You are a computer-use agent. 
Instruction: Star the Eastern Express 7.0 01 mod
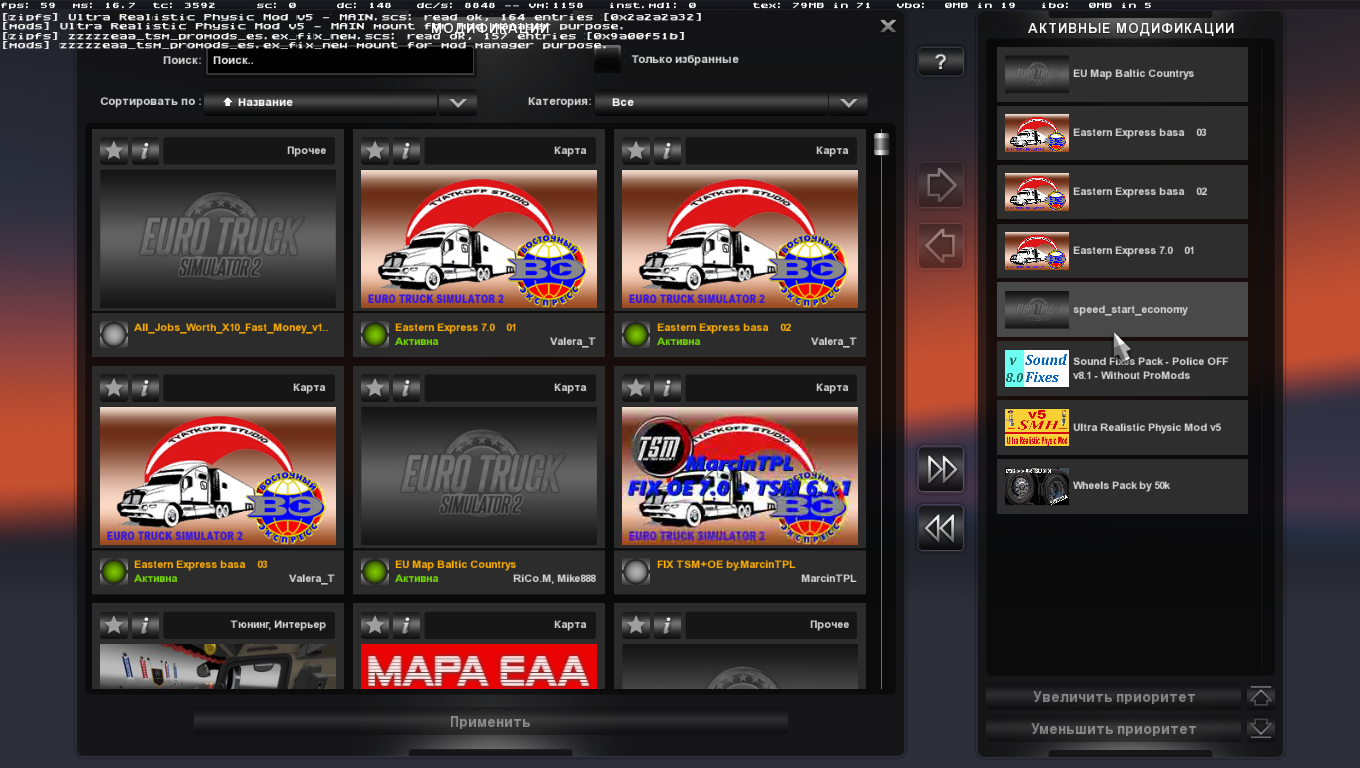pyautogui.click(x=375, y=151)
